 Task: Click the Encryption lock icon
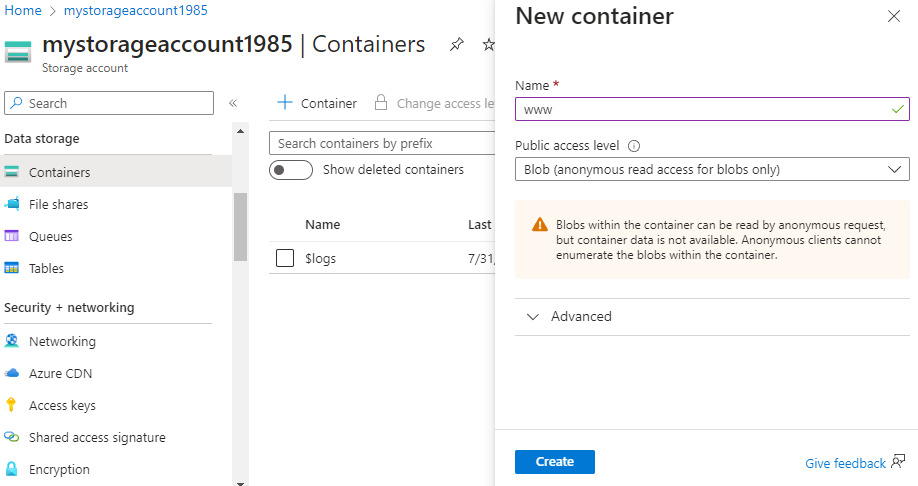click(11, 469)
